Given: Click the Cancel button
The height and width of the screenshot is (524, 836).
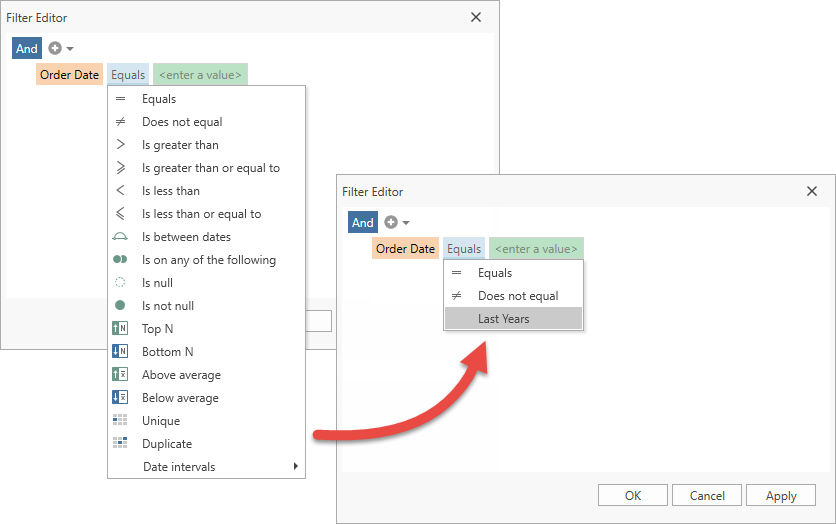Looking at the screenshot, I should tap(707, 496).
